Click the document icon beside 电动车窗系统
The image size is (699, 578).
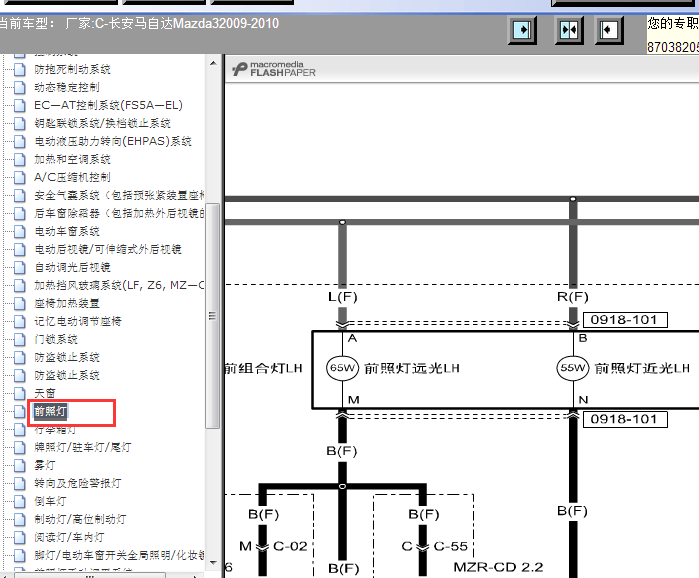[20, 231]
